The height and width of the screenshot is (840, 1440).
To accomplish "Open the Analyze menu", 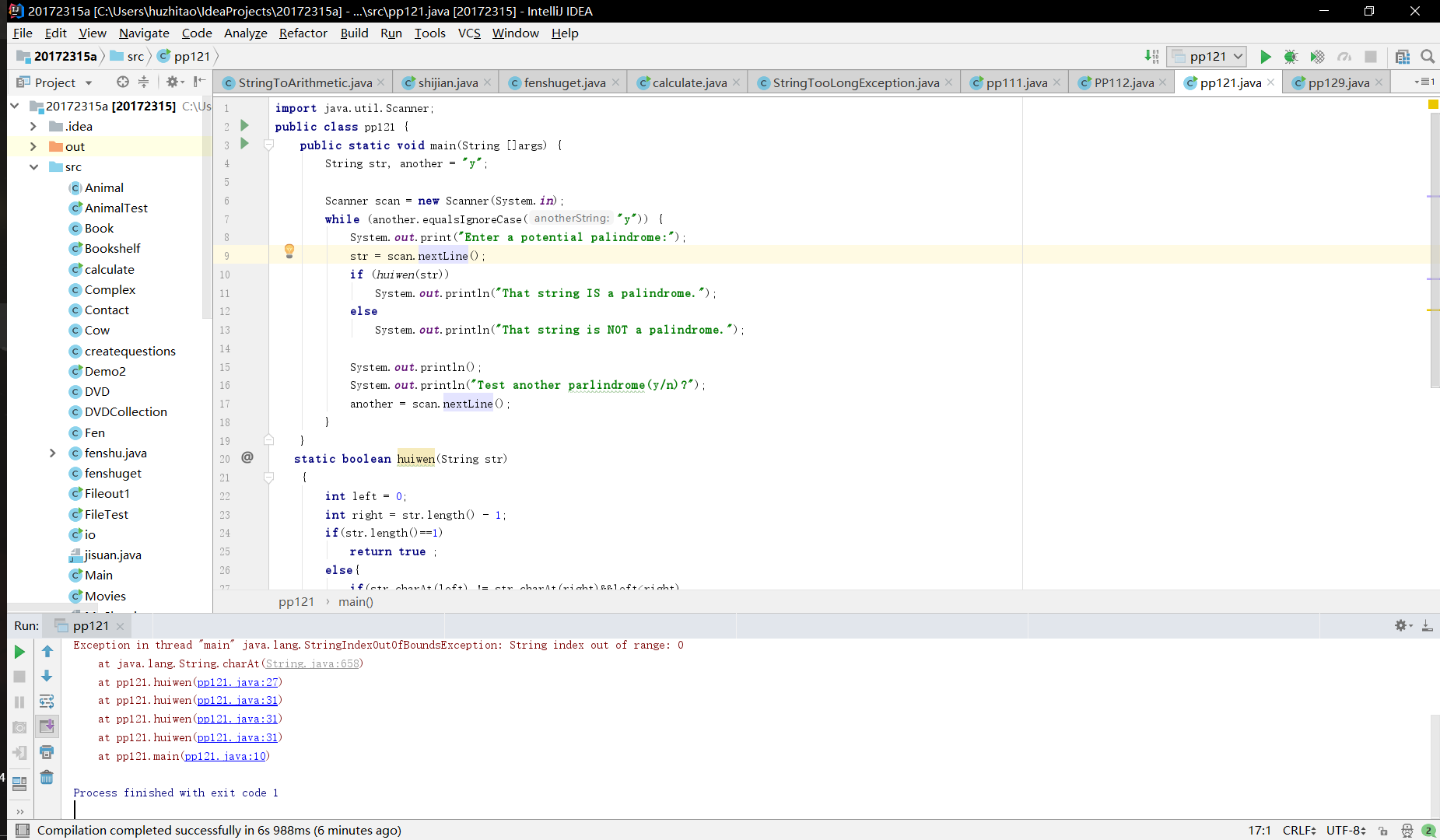I will point(245,33).
